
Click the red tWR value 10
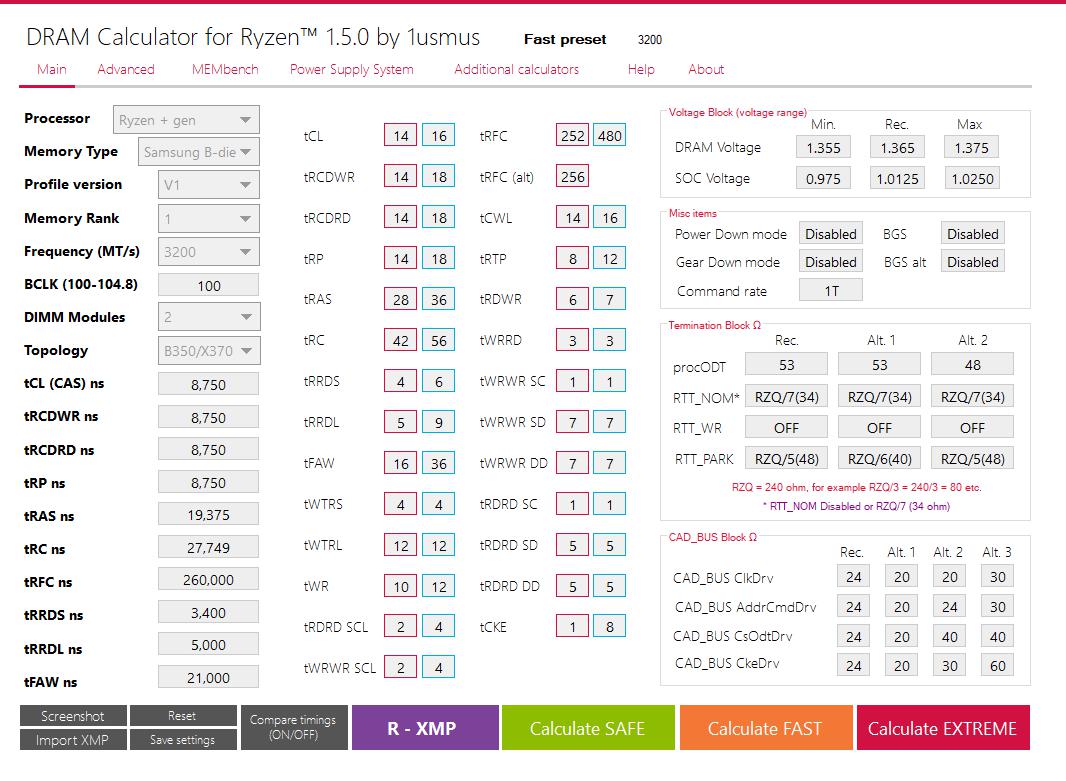401,586
